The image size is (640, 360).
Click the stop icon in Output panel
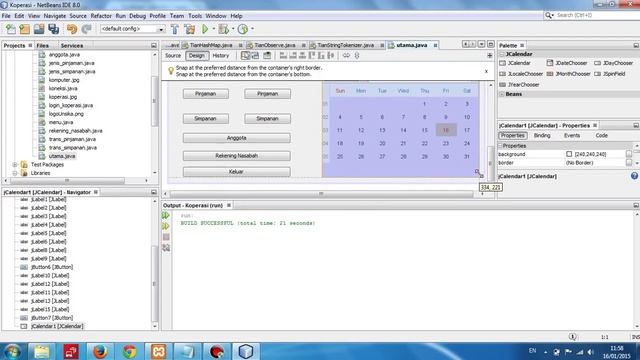pos(166,237)
